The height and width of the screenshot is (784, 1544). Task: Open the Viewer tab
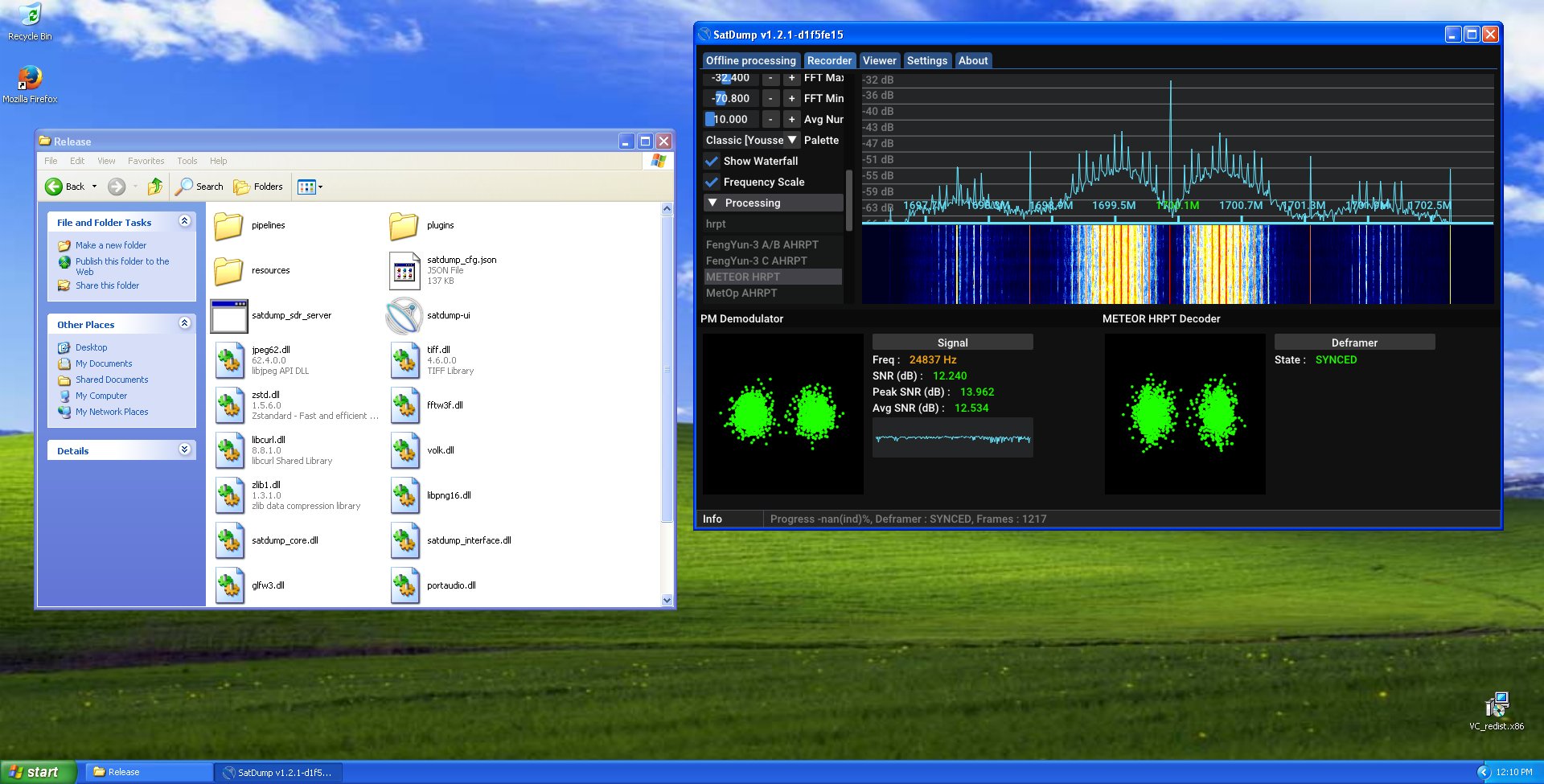[x=879, y=60]
